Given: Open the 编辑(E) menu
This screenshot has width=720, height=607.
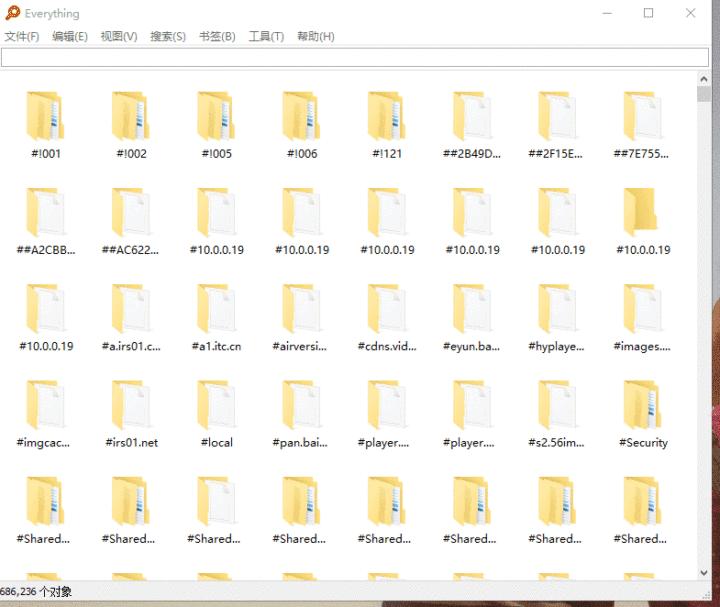Looking at the screenshot, I should [x=70, y=36].
